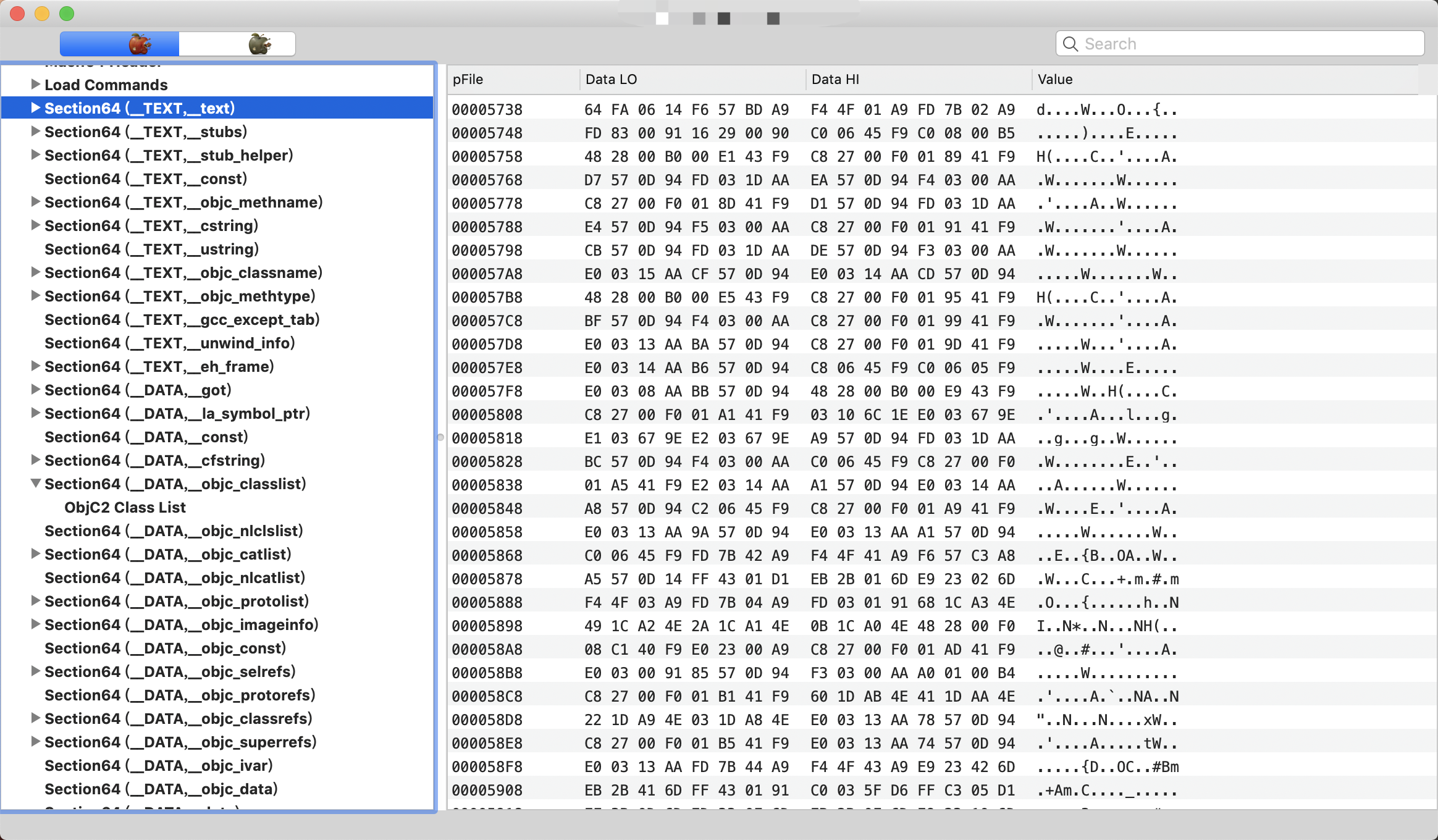Image resolution: width=1438 pixels, height=840 pixels.
Task: Expand the __DATA,__objc_selrefs disclosure triangle
Action: [x=36, y=671]
